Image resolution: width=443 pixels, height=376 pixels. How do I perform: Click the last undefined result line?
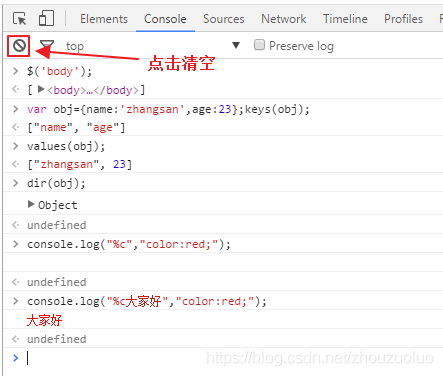coord(57,339)
